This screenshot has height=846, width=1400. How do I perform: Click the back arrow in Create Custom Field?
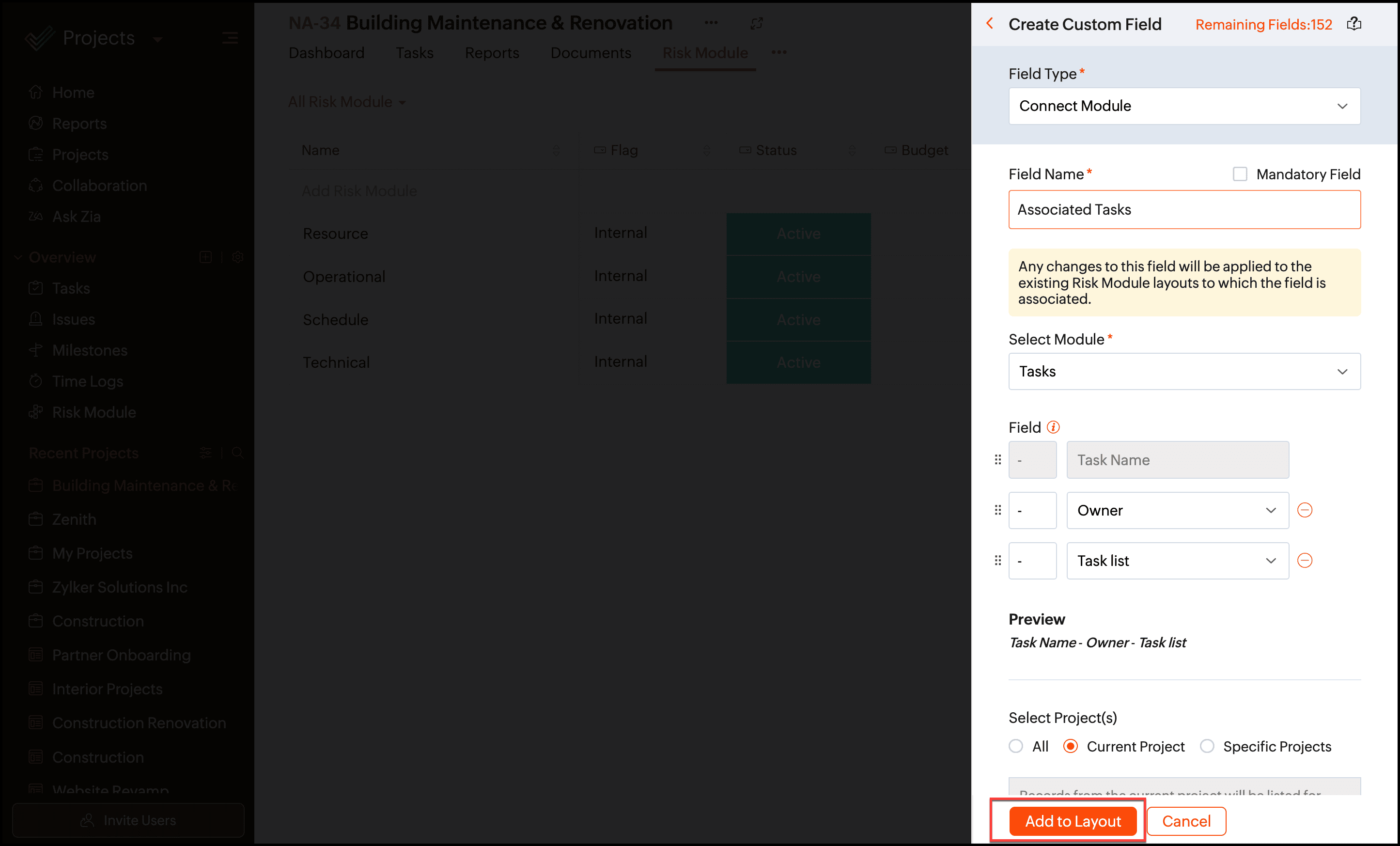pos(990,24)
